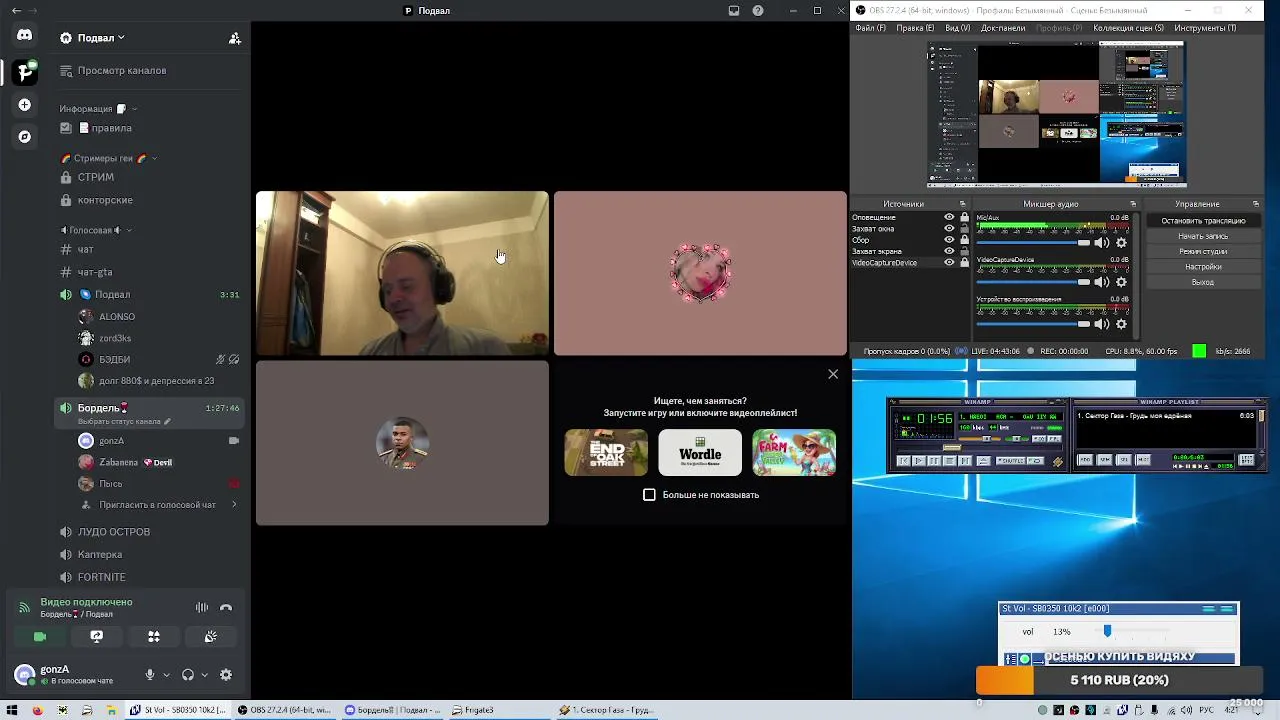Viewport: 1280px width, 720px height.
Task: Open the Discord inbox icon in title bar
Action: tap(734, 11)
